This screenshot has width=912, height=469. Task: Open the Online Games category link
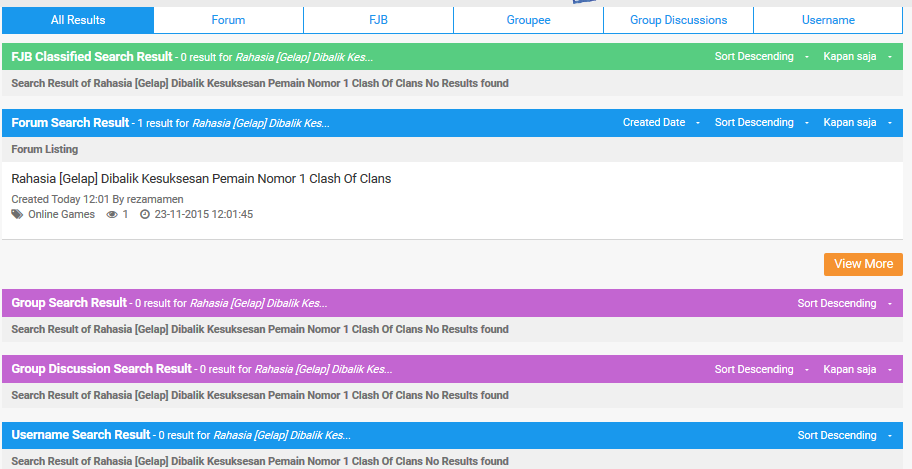tap(61, 214)
